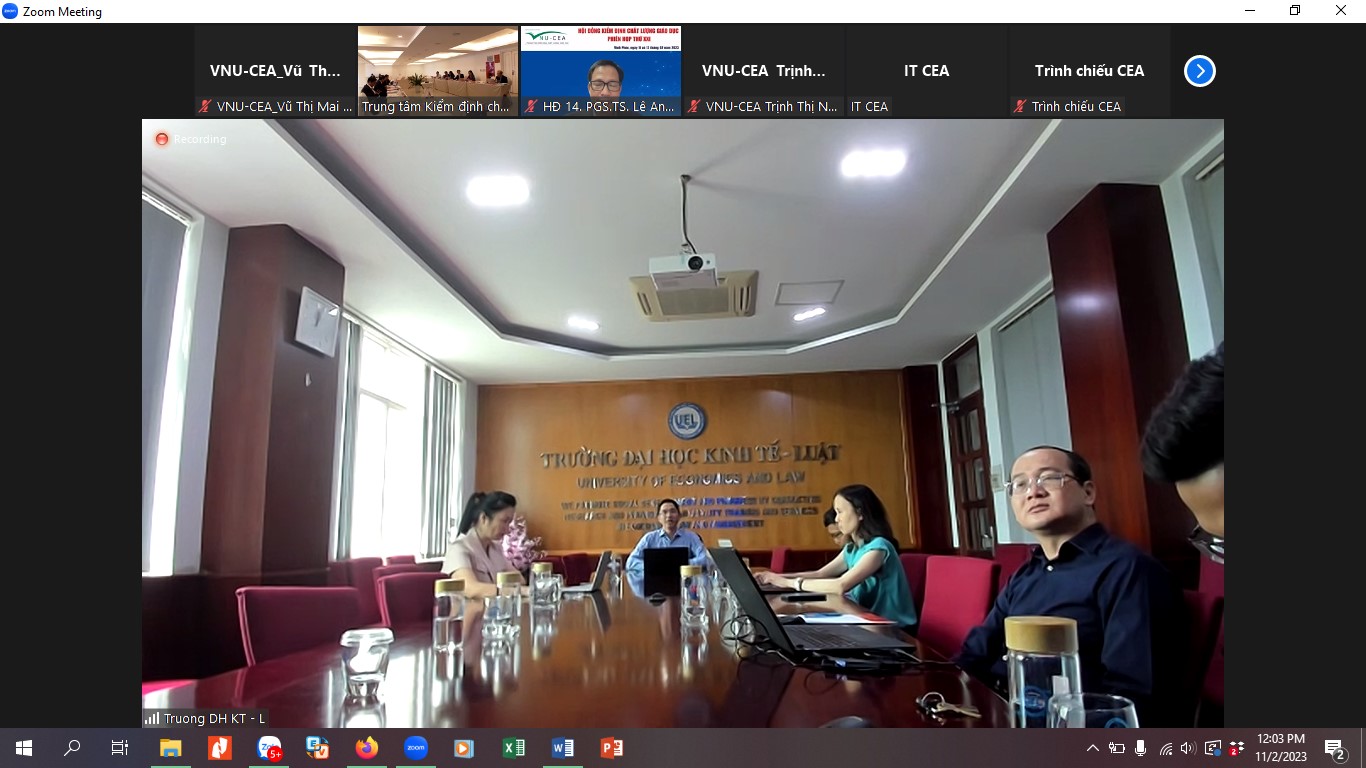This screenshot has height=768, width=1366.
Task: Open File Explorer from the taskbar
Action: tap(171, 748)
